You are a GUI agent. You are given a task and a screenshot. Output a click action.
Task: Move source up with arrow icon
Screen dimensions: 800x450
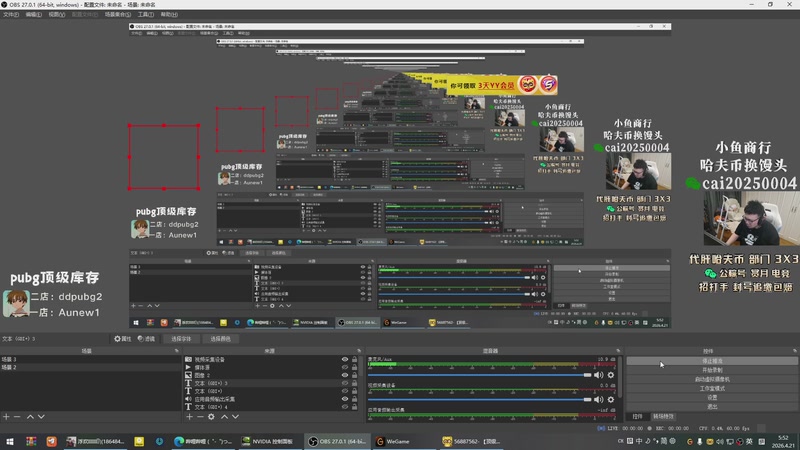coord(224,417)
